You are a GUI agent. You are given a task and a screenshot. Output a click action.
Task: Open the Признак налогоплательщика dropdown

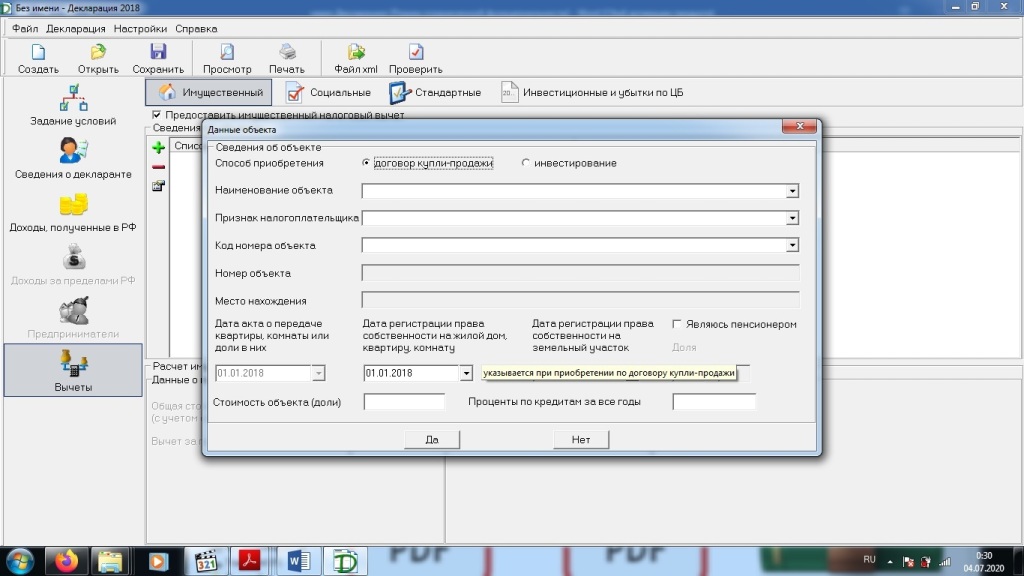point(791,218)
